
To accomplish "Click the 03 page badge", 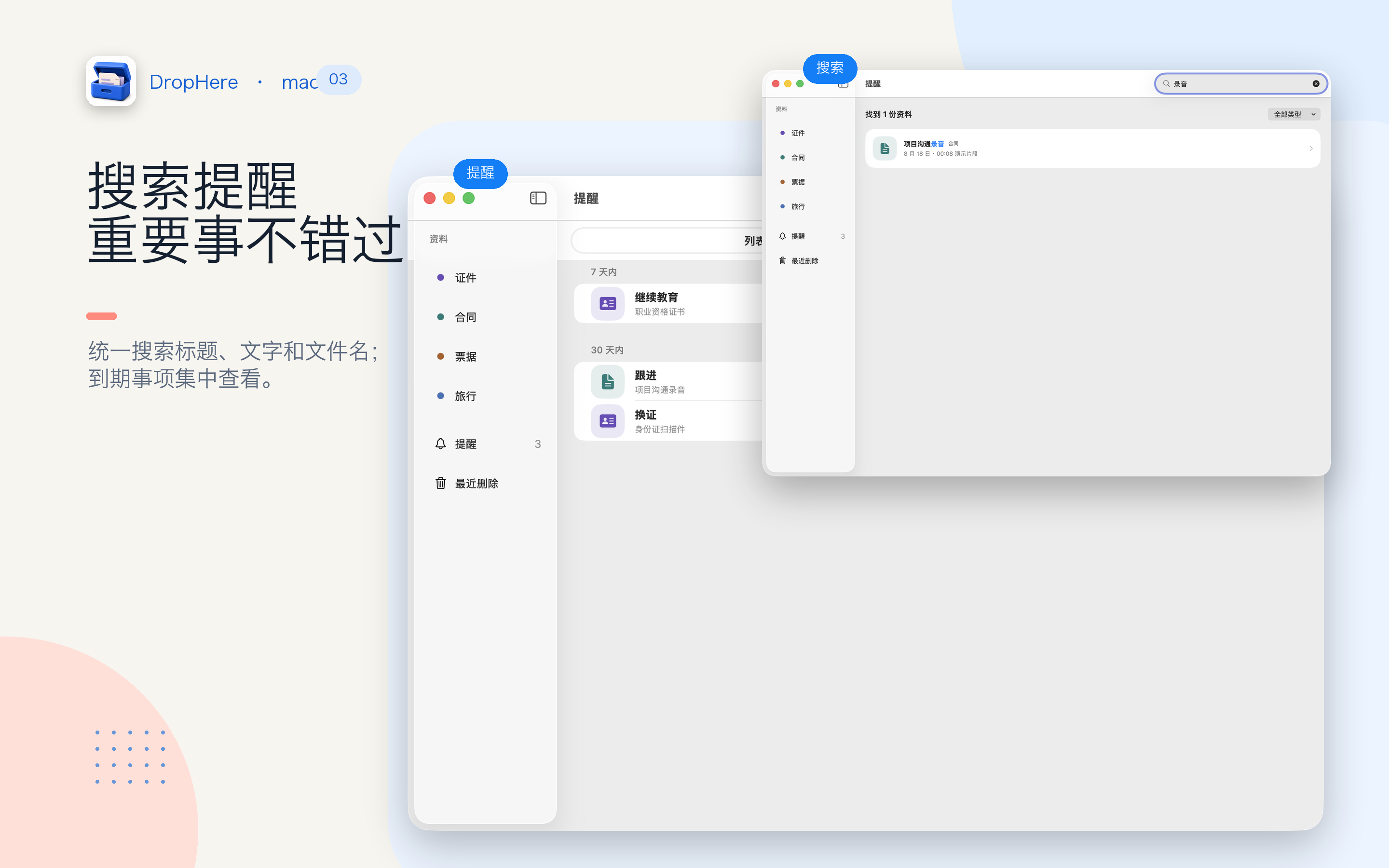I will (x=338, y=79).
